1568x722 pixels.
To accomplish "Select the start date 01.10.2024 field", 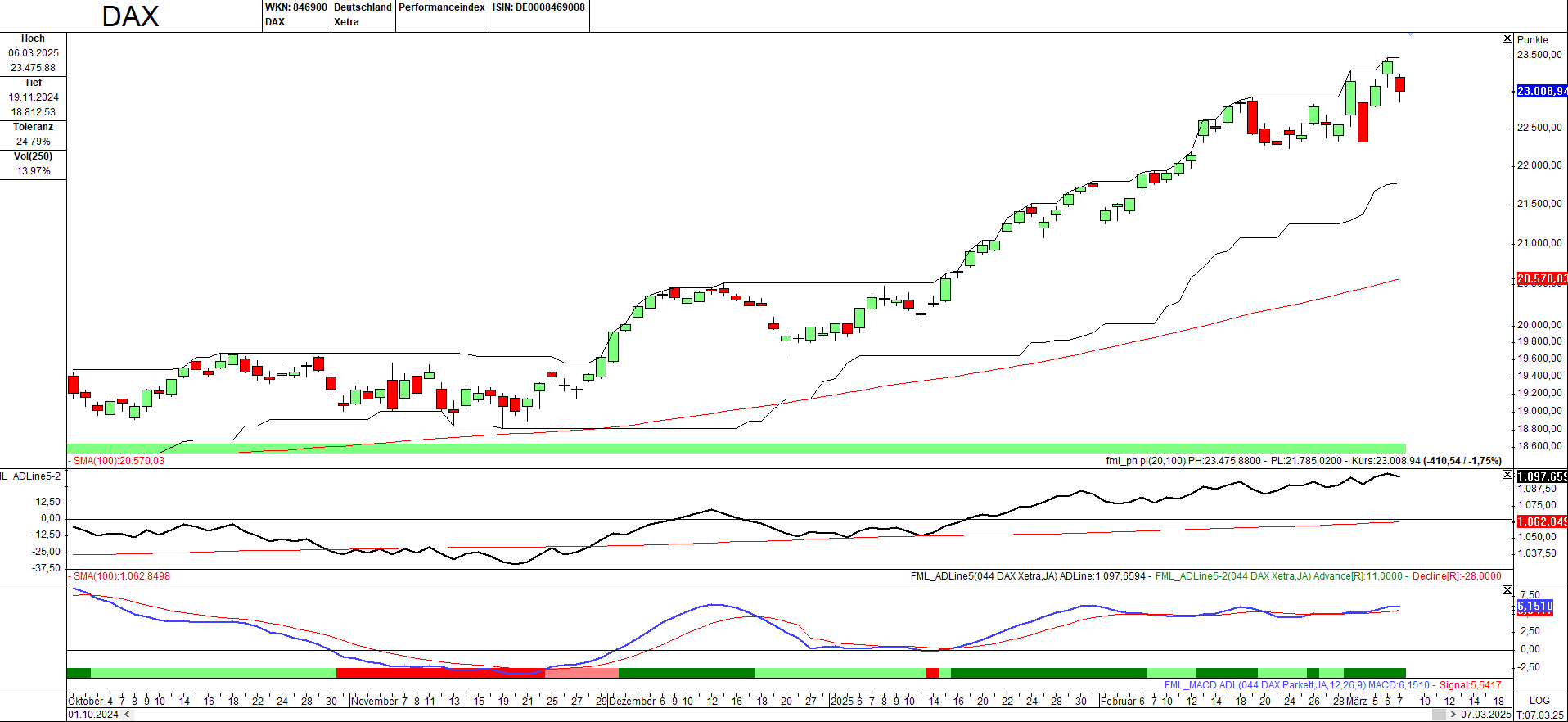I will pyautogui.click(x=93, y=715).
